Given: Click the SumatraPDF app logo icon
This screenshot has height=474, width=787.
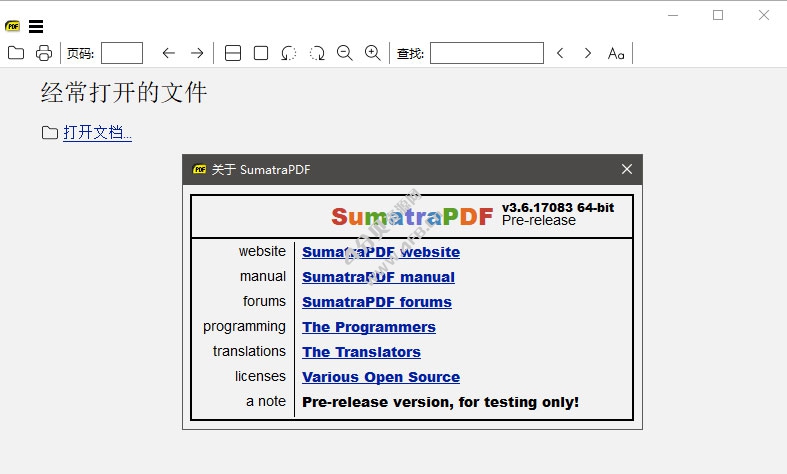Looking at the screenshot, I should (13, 26).
